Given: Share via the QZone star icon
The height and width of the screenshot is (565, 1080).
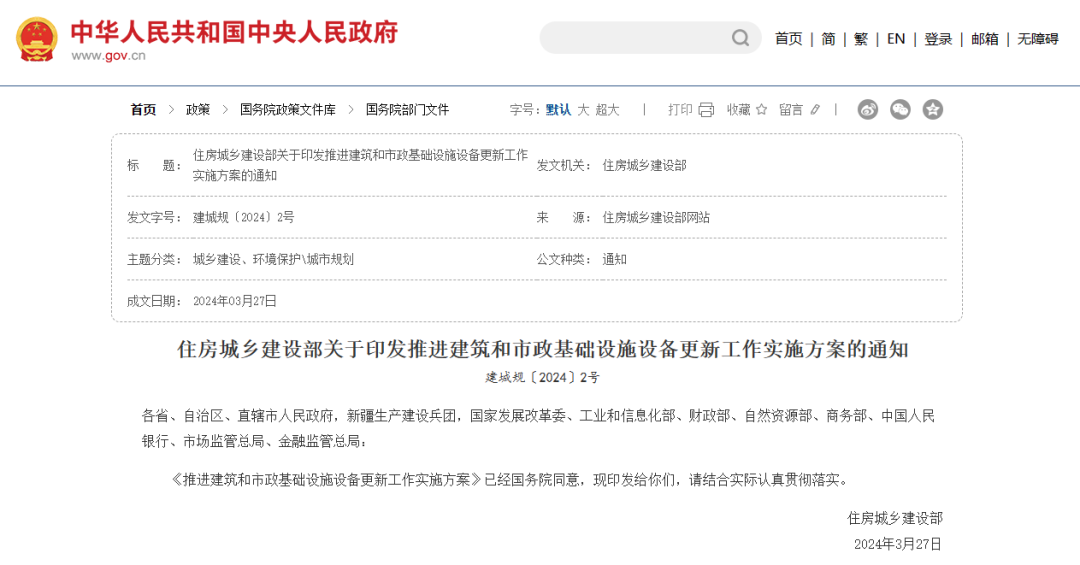Looking at the screenshot, I should (x=933, y=110).
